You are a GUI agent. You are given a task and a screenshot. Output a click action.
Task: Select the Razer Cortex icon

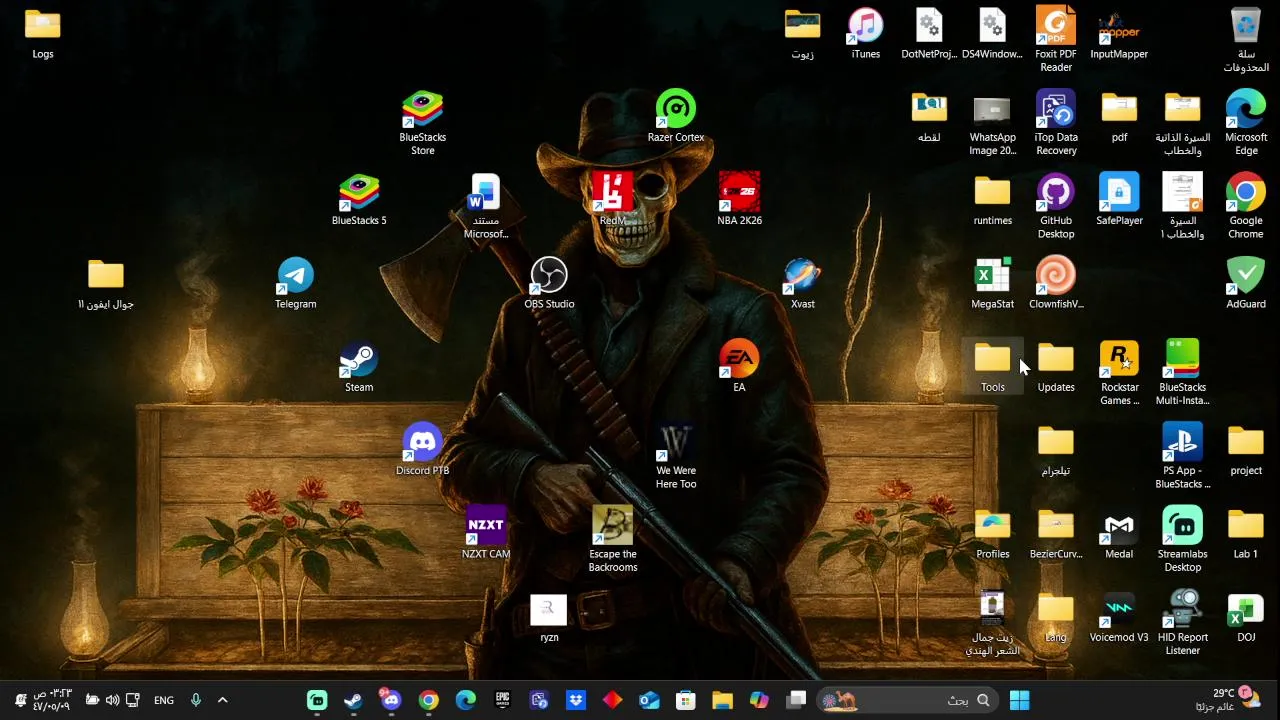(676, 117)
